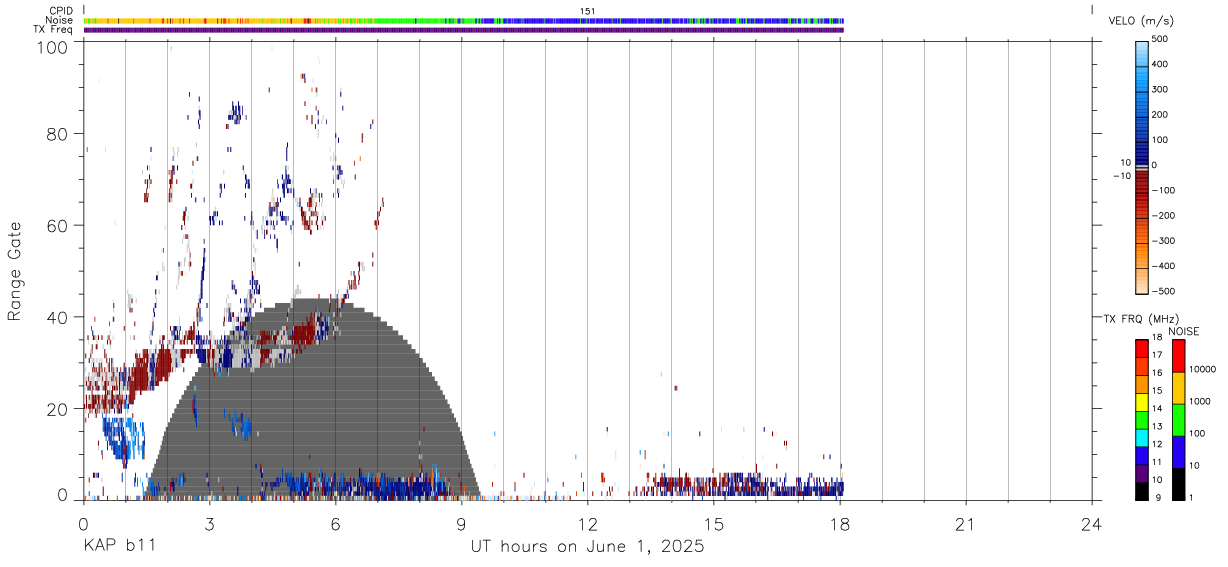Click range gate axis tick 80
This screenshot has width=1228, height=567.
57,134
